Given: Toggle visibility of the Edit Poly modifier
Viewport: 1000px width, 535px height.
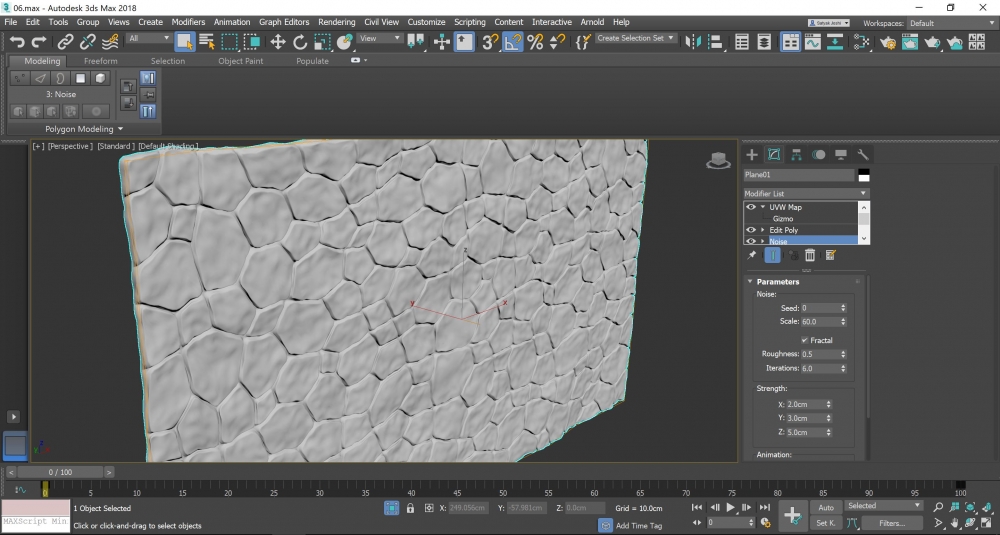Looking at the screenshot, I should 750,230.
